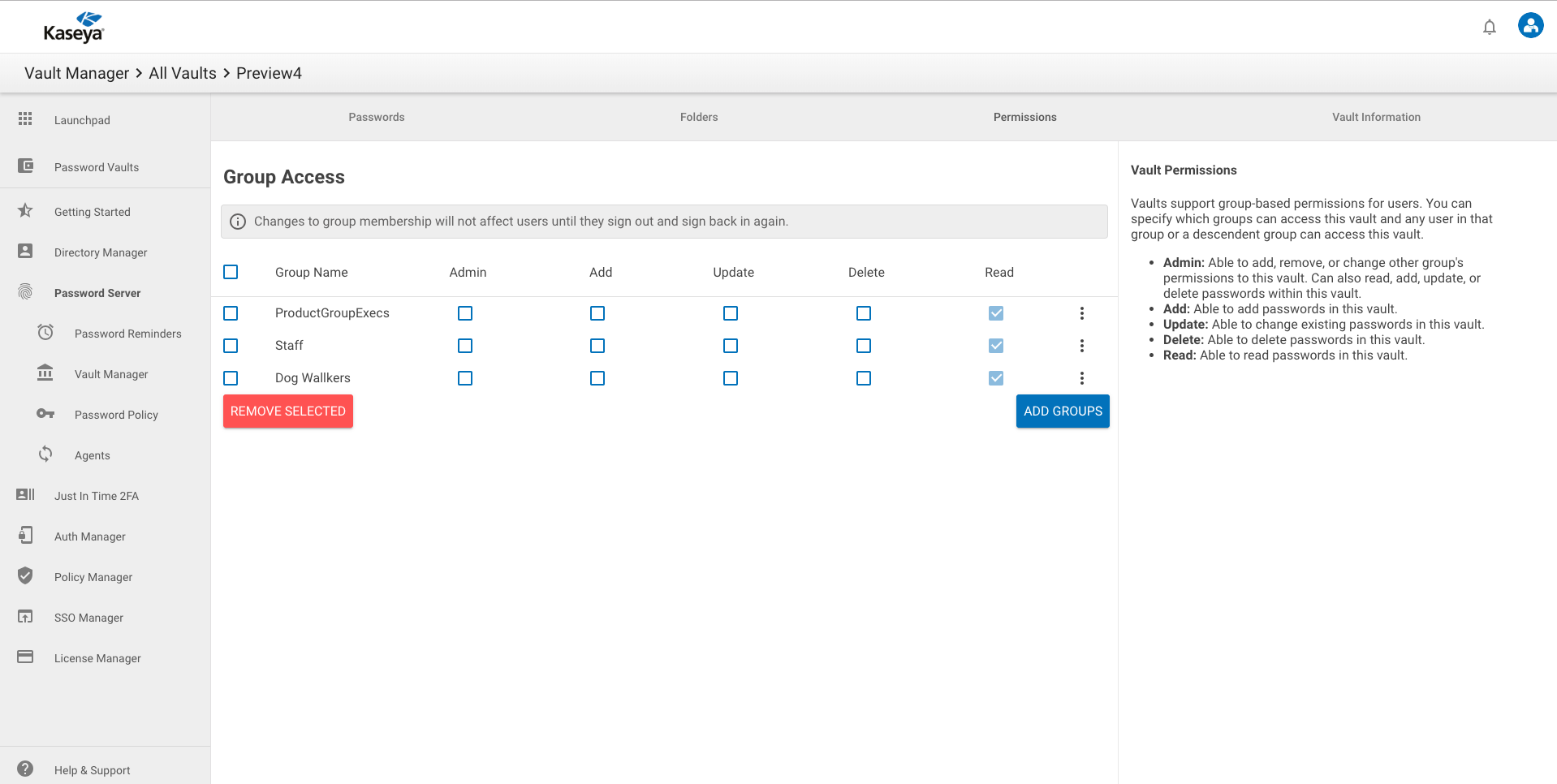The width and height of the screenshot is (1557, 784).
Task: Open Password Vaults in the sidebar
Action: (97, 167)
